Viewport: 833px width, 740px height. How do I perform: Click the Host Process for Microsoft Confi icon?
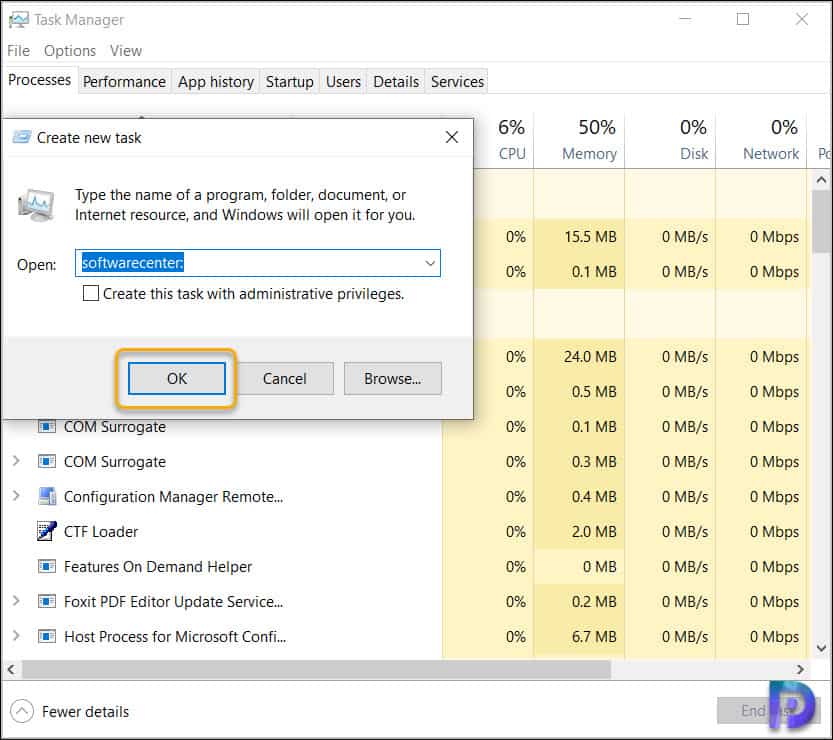(47, 636)
